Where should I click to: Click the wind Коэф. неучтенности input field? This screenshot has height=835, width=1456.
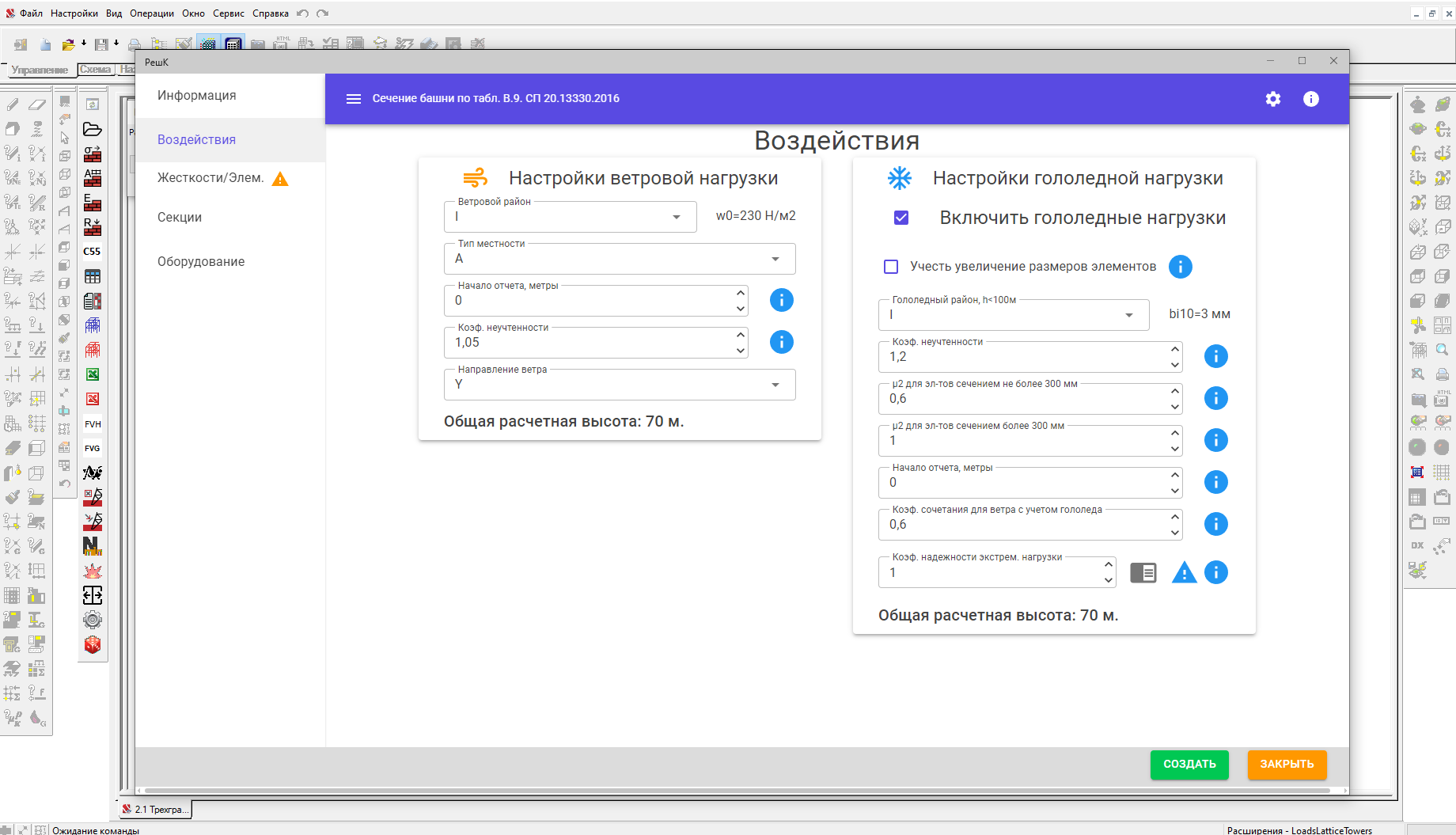click(x=590, y=343)
